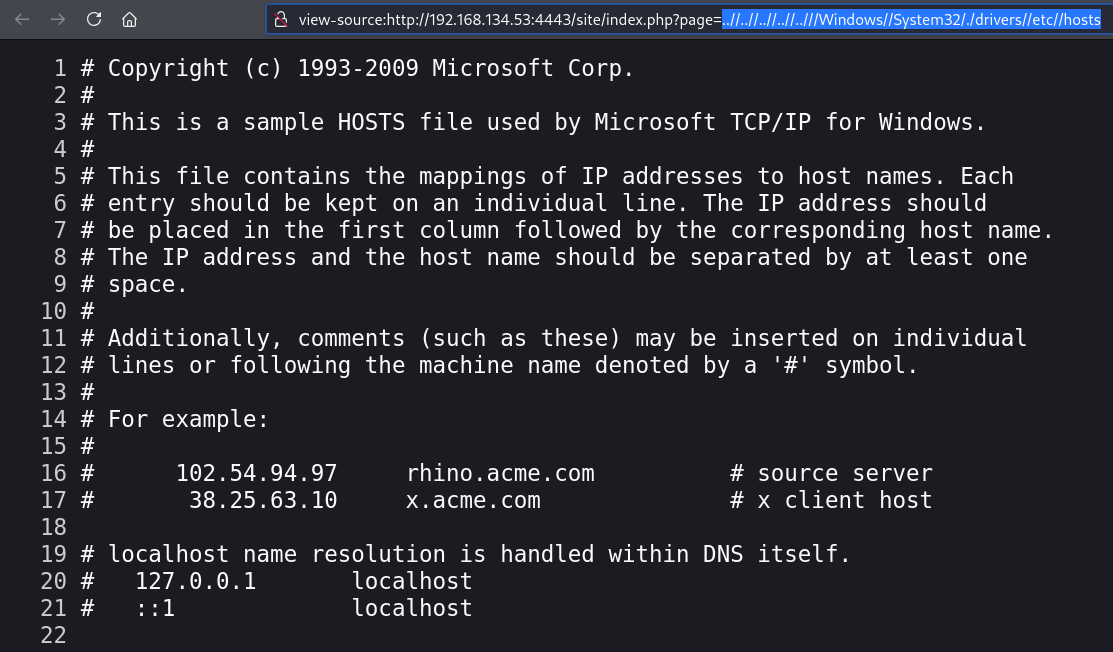
Task: Go to the home page icon
Action: coord(129,19)
